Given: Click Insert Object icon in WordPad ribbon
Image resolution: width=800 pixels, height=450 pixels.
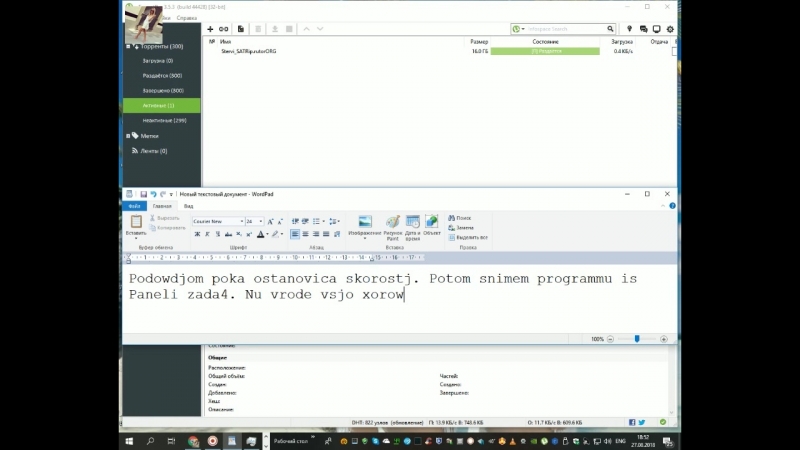Looking at the screenshot, I should pyautogui.click(x=432, y=226).
